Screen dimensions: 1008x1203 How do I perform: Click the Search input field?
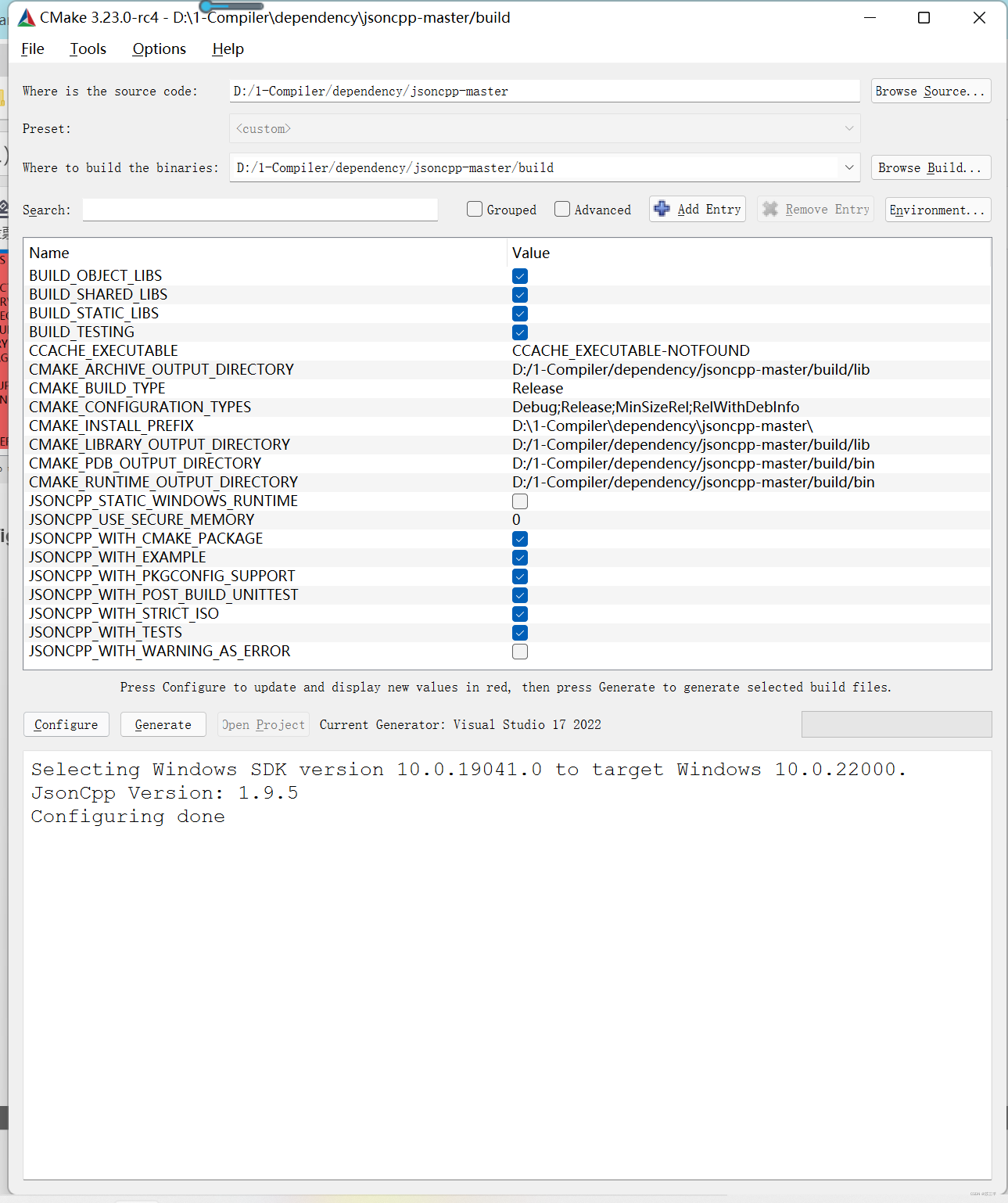click(260, 210)
